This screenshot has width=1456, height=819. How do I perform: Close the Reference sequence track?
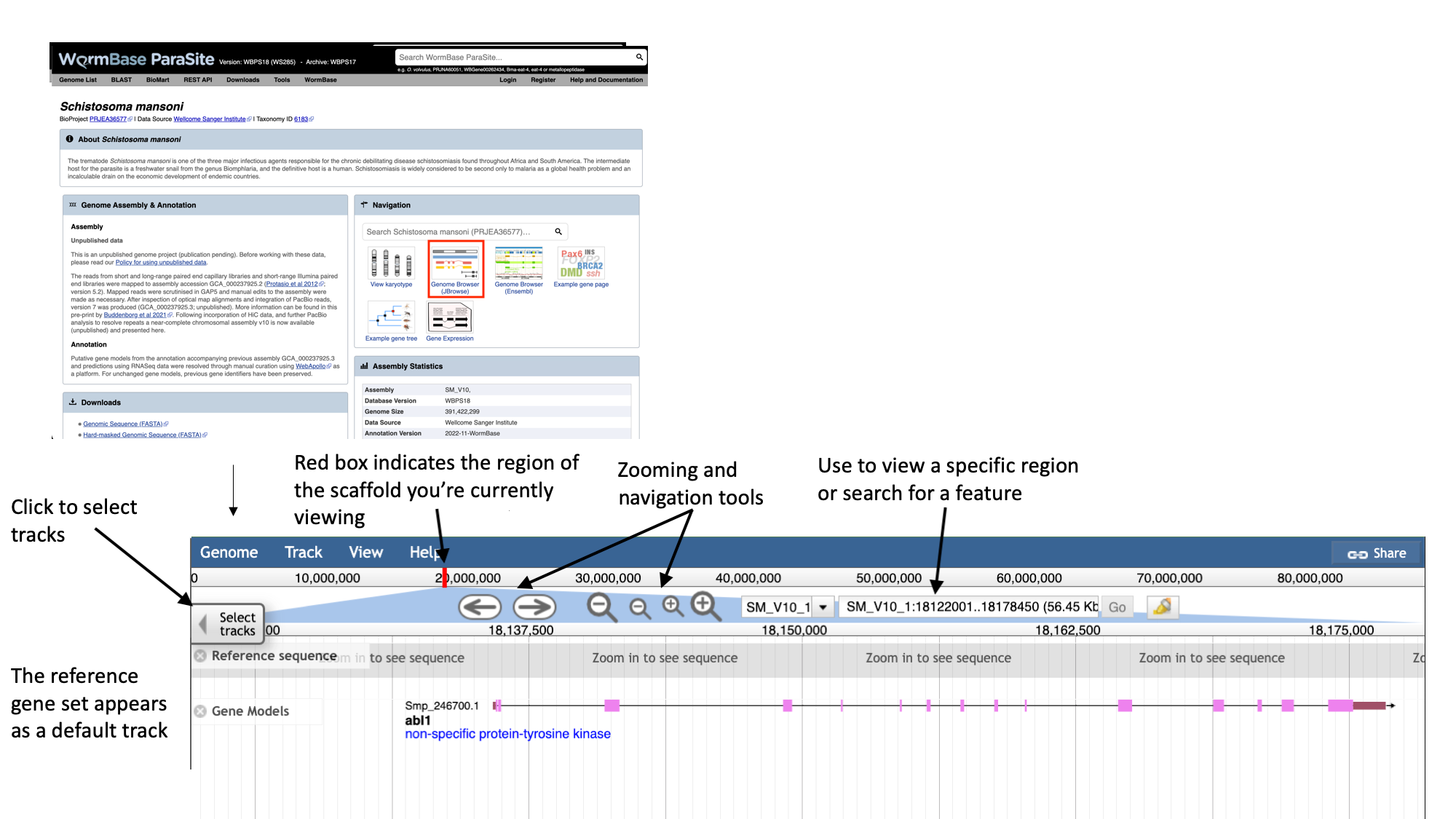coord(200,656)
